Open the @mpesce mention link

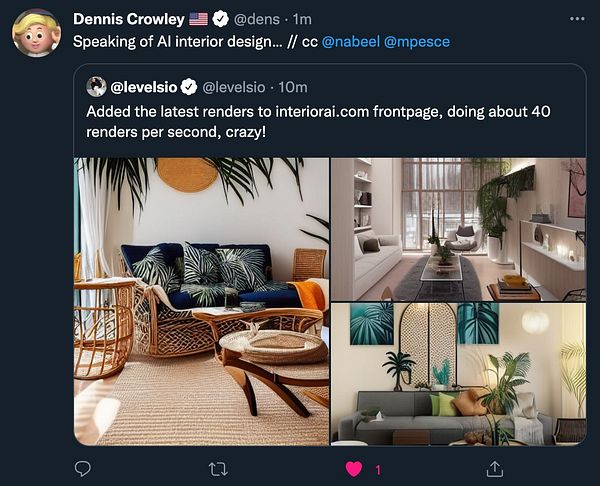coord(416,41)
